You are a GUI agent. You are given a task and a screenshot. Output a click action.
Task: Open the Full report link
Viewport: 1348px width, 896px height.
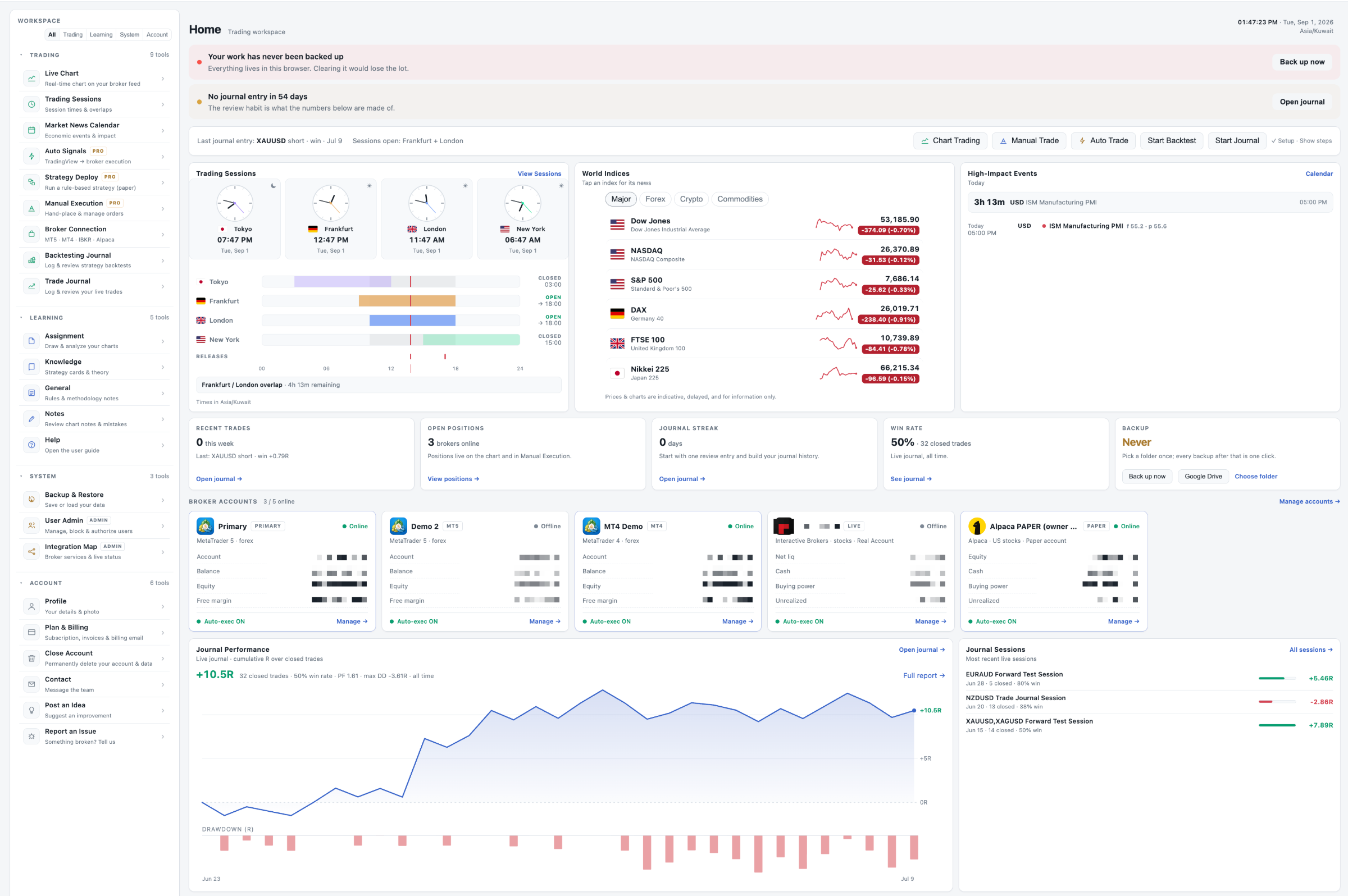click(x=923, y=676)
